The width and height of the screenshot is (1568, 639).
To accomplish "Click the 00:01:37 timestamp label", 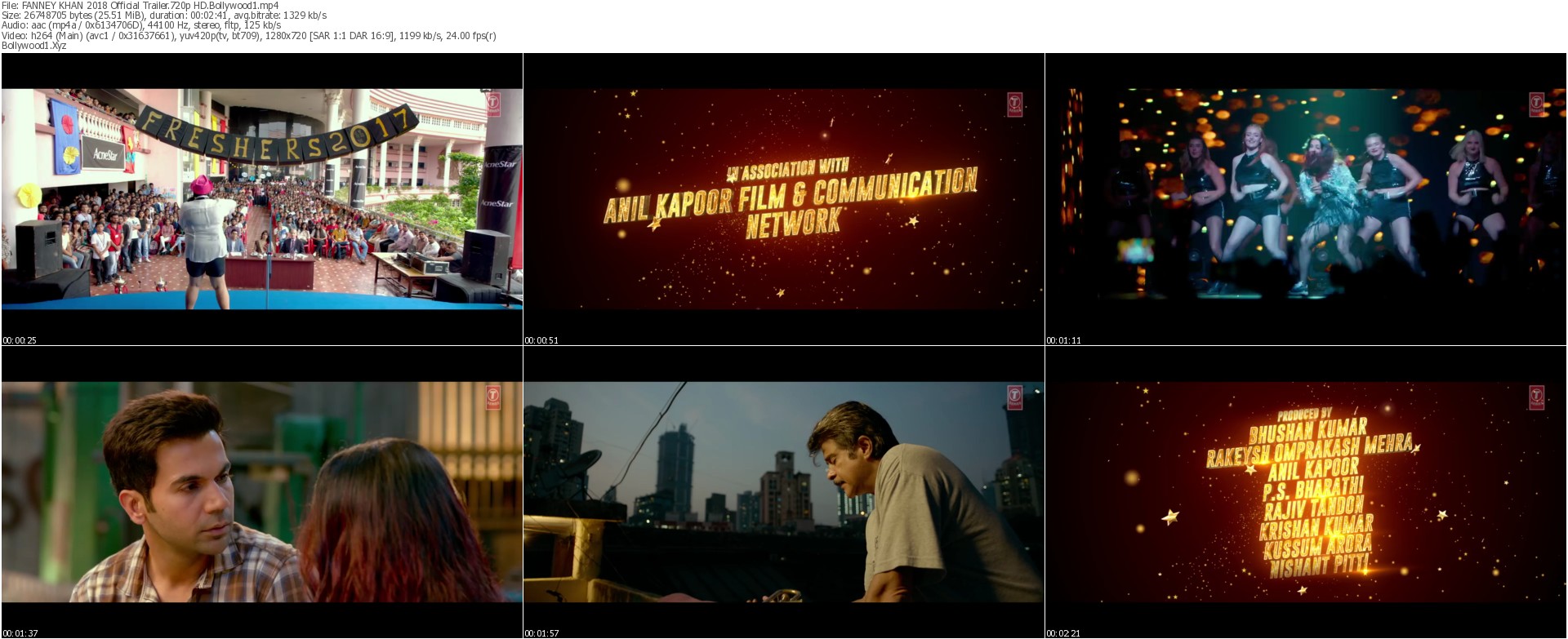I will coord(20,633).
